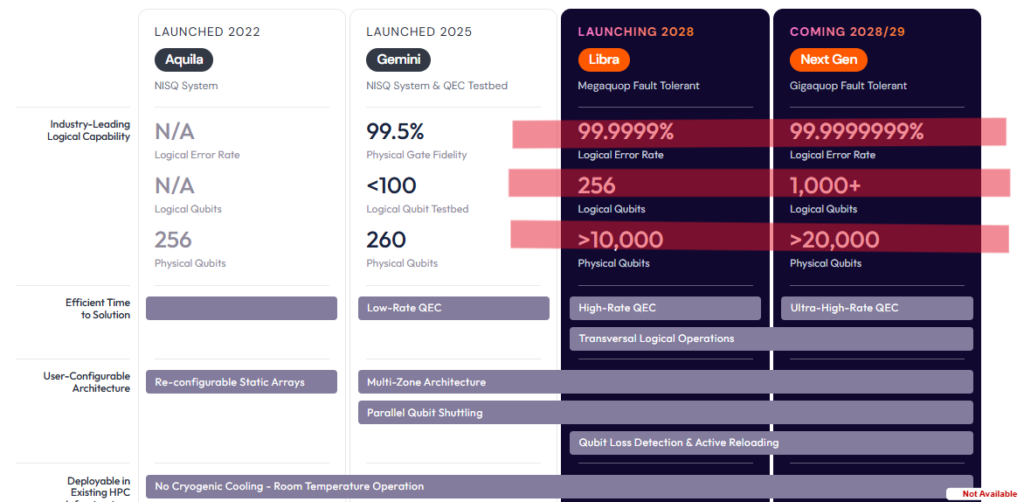1024x502 pixels.
Task: Click Qubit Loss Detection & Active Reloading
Action: click(x=771, y=443)
